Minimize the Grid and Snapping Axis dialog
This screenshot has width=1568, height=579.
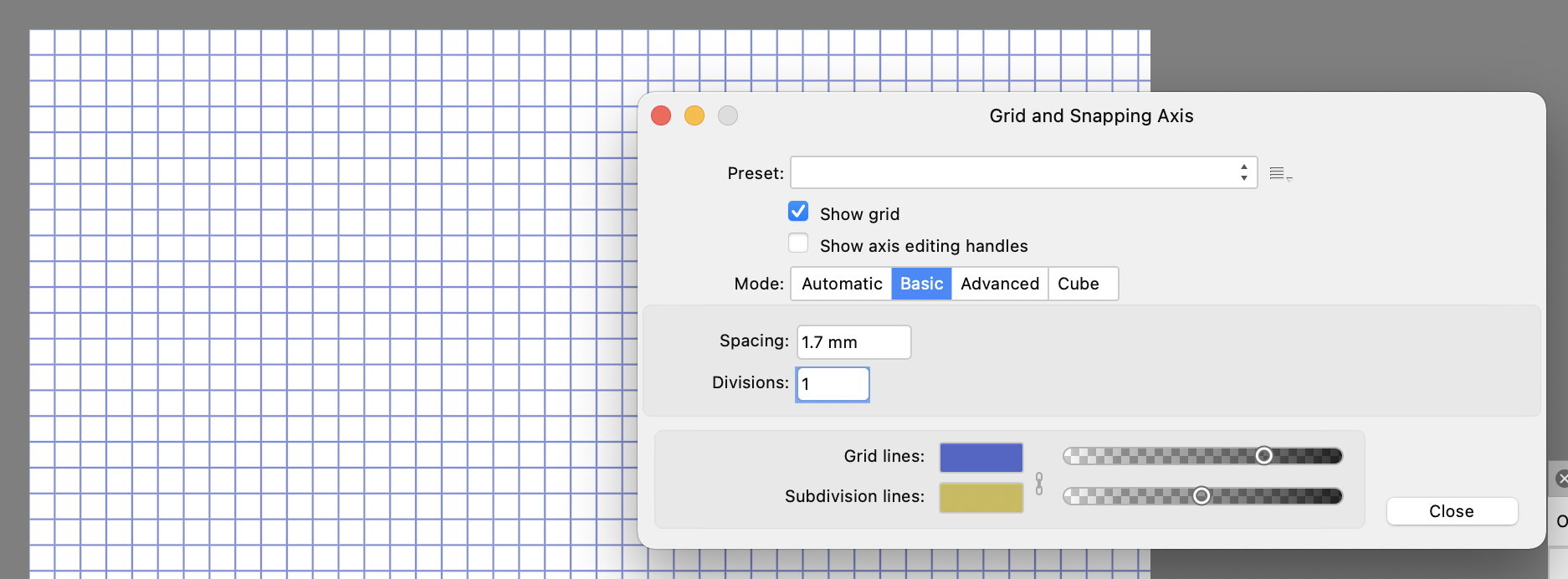click(694, 115)
